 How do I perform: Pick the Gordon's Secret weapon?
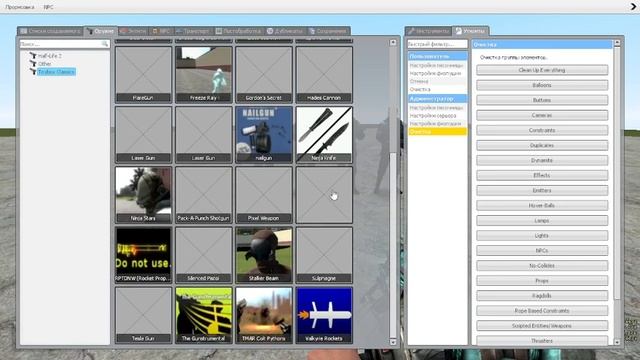[x=264, y=74]
